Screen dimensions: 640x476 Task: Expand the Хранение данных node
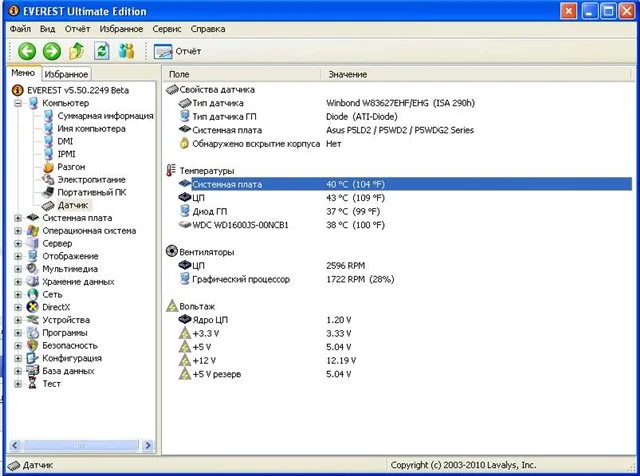(x=19, y=281)
